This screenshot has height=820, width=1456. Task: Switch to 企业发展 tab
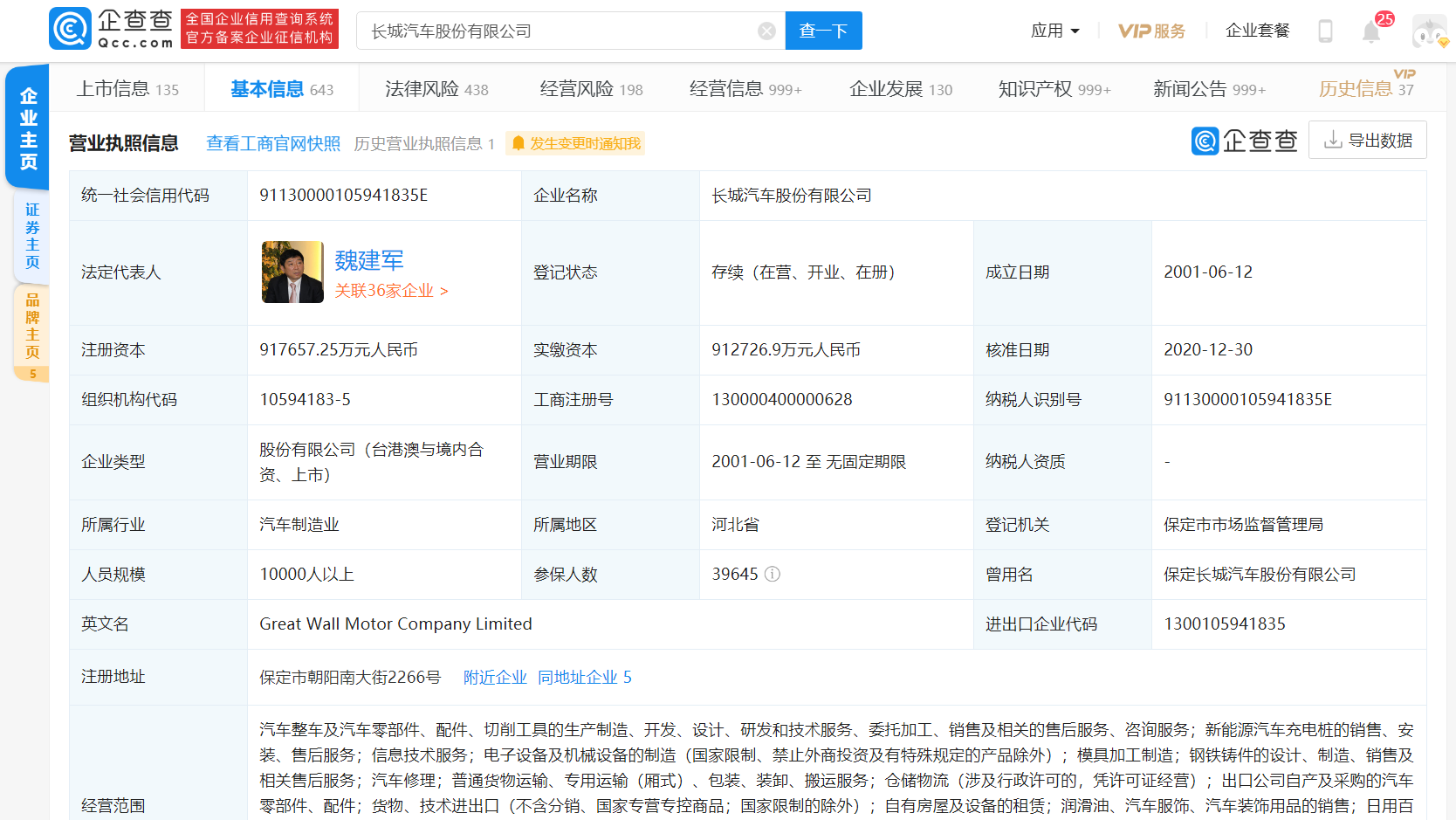point(901,89)
